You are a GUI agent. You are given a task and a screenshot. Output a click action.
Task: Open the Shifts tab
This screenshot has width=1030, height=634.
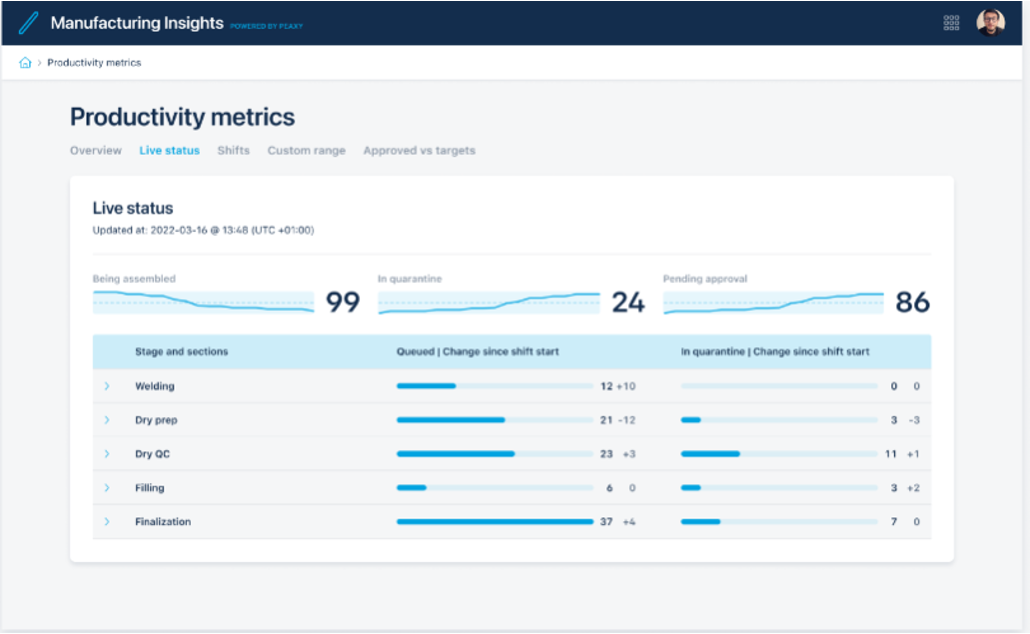[x=233, y=151]
